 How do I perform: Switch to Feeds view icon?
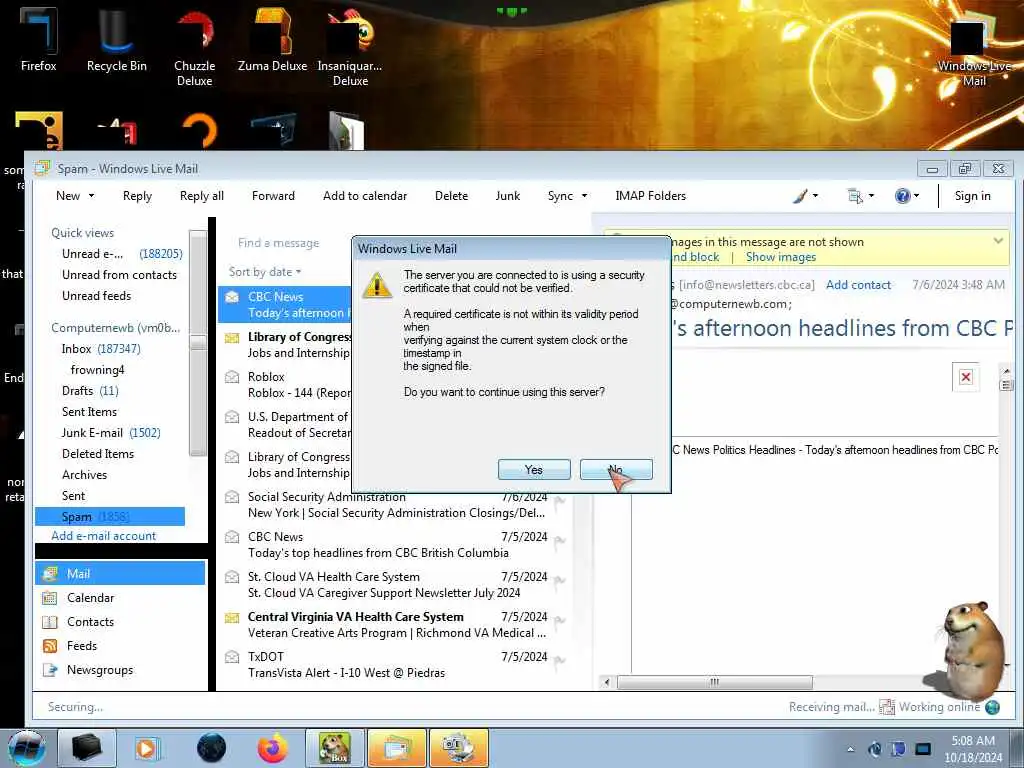[50, 646]
